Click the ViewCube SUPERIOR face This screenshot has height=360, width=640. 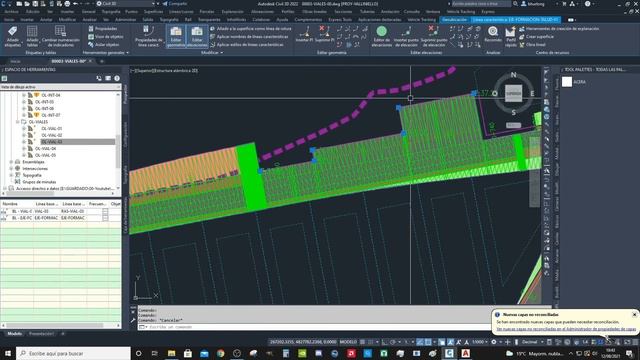tap(513, 93)
